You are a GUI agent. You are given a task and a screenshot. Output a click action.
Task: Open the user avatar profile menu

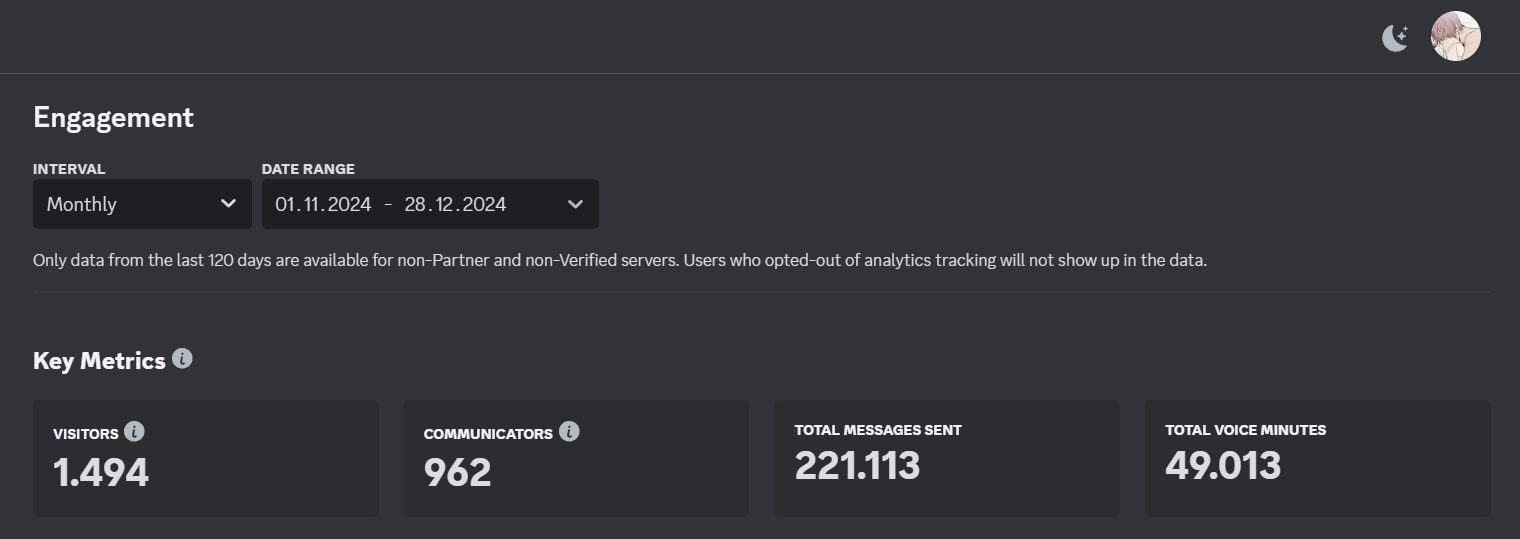click(1455, 36)
